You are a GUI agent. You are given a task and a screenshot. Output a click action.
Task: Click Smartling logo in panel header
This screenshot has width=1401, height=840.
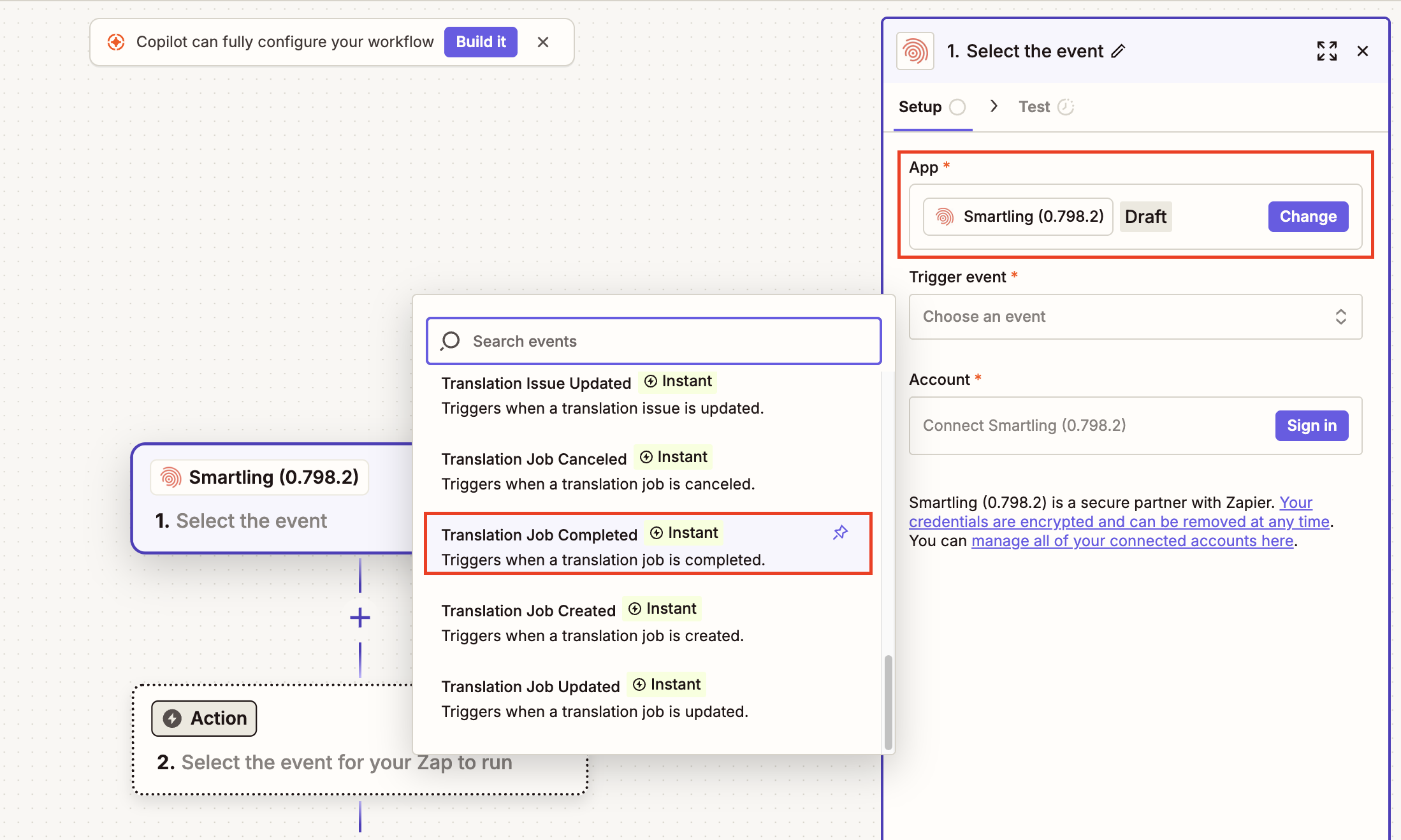click(915, 51)
